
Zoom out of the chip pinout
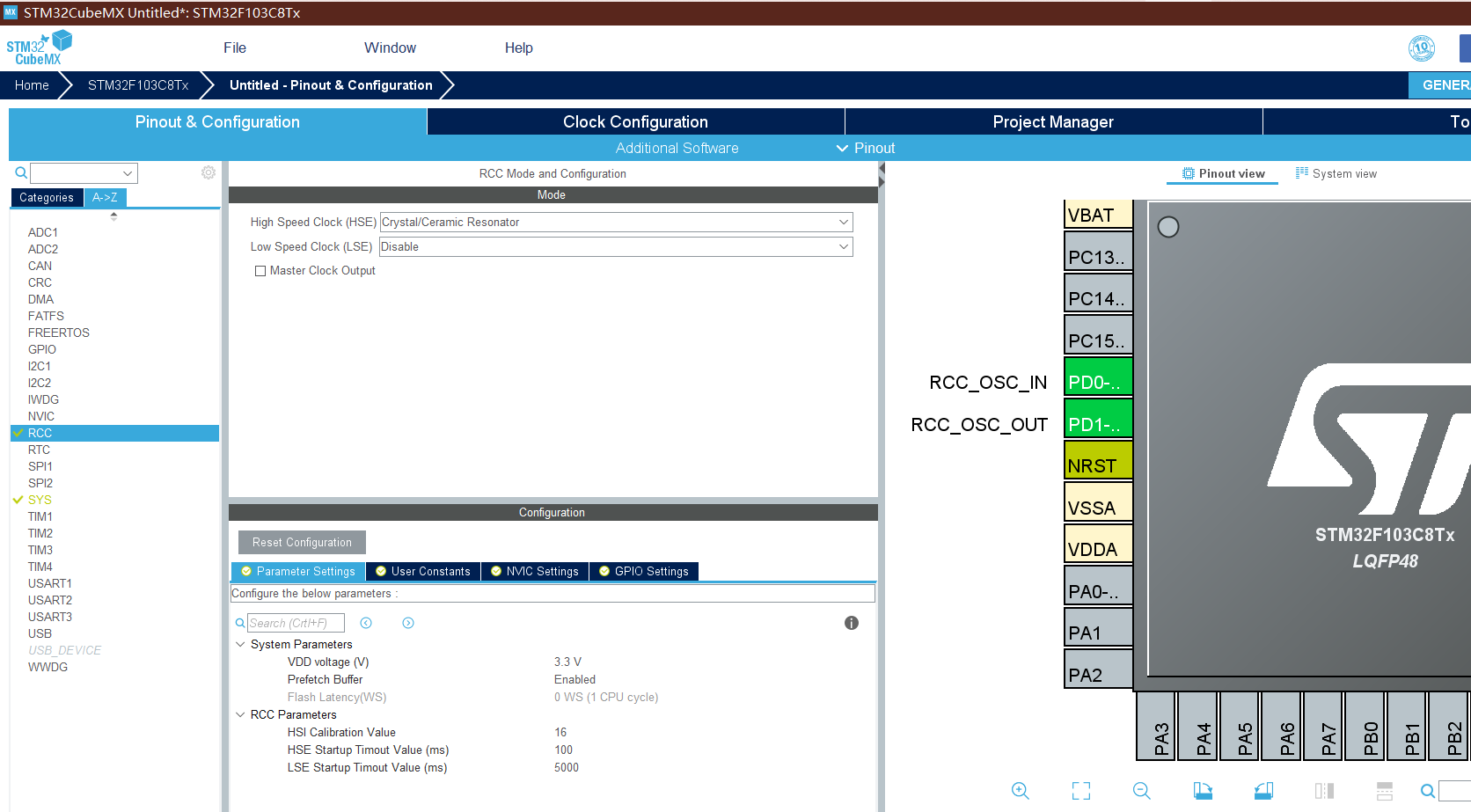(x=1142, y=791)
